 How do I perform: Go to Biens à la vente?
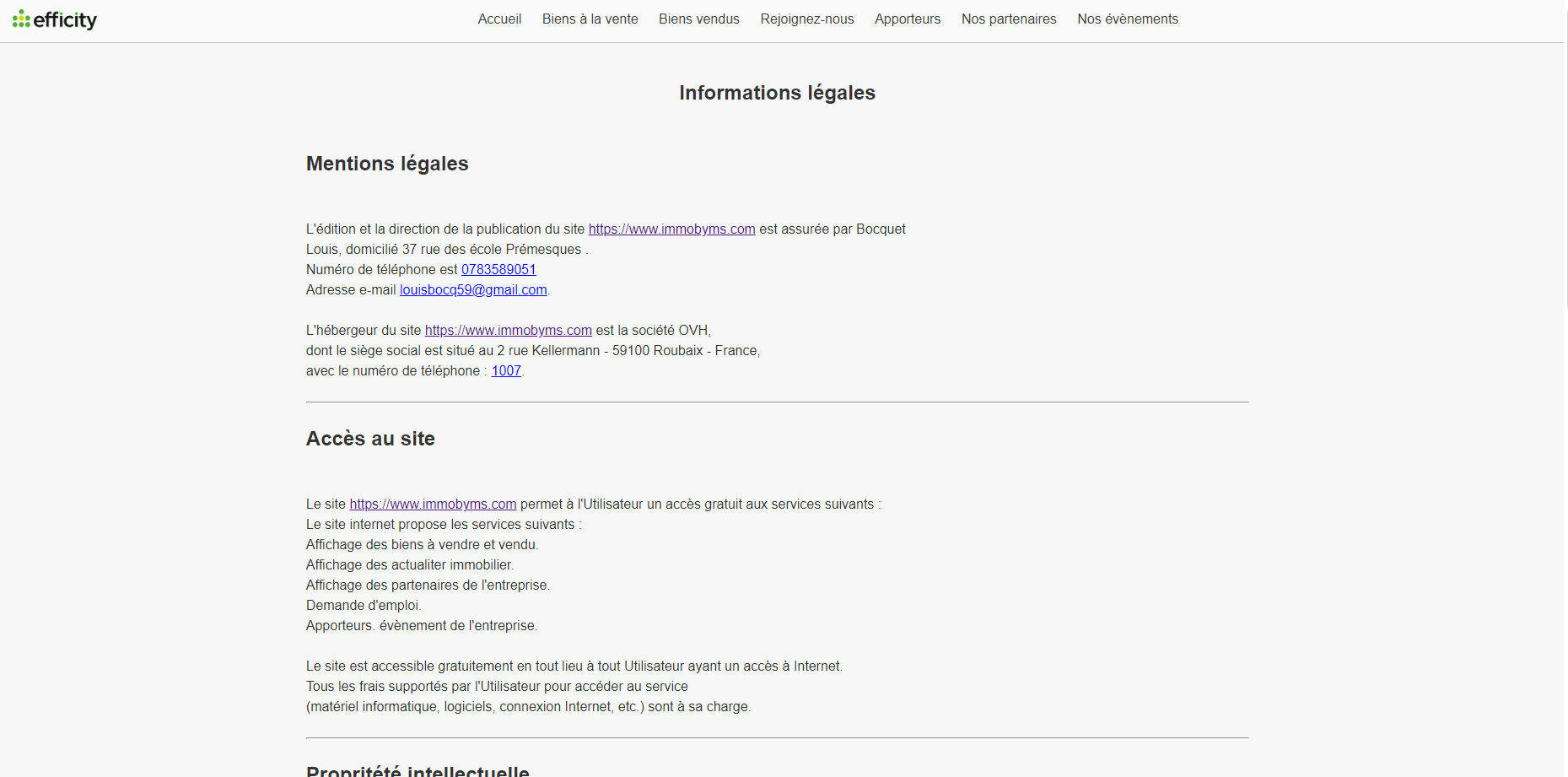tap(590, 19)
